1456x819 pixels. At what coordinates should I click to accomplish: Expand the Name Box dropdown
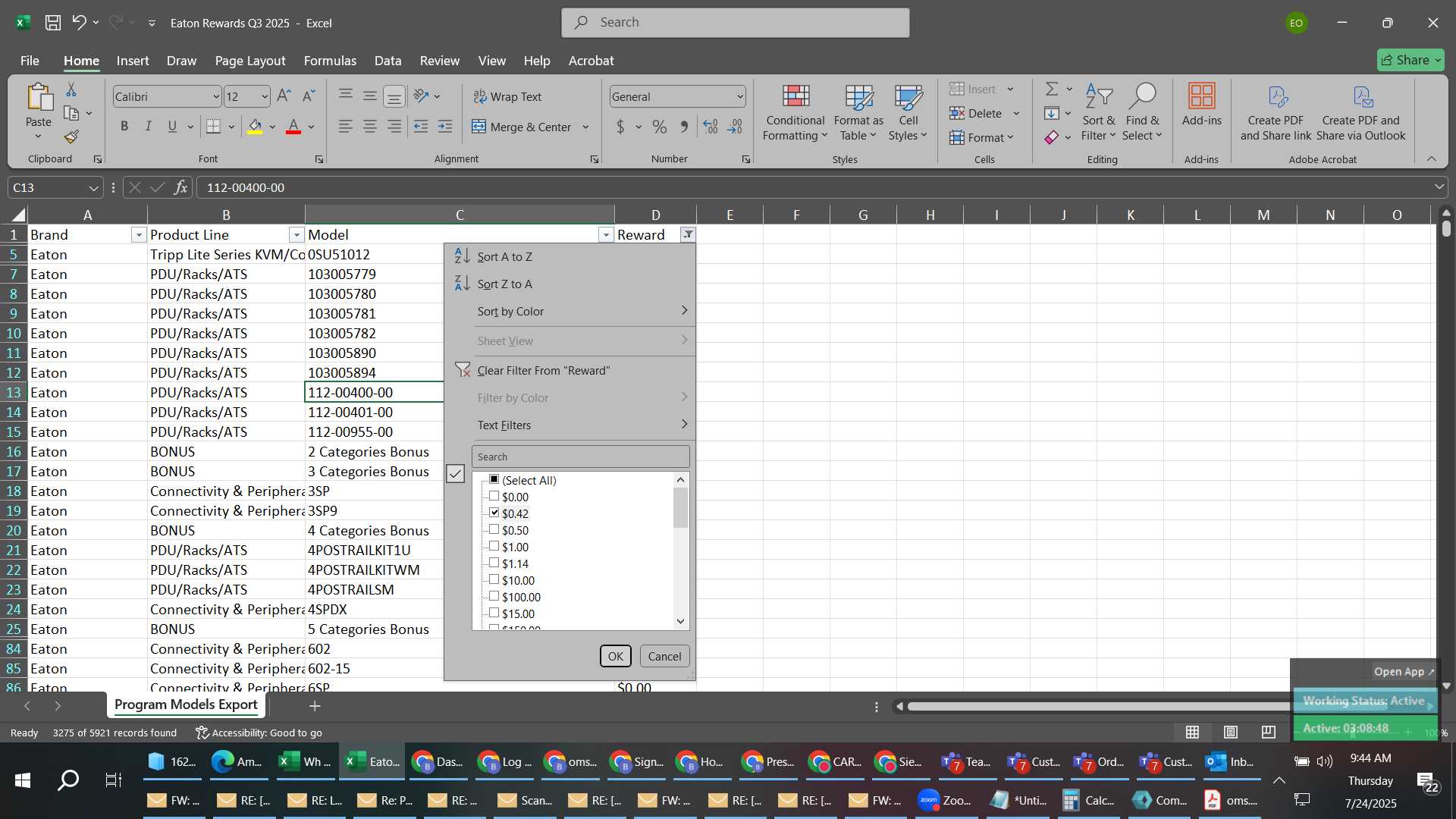click(93, 187)
